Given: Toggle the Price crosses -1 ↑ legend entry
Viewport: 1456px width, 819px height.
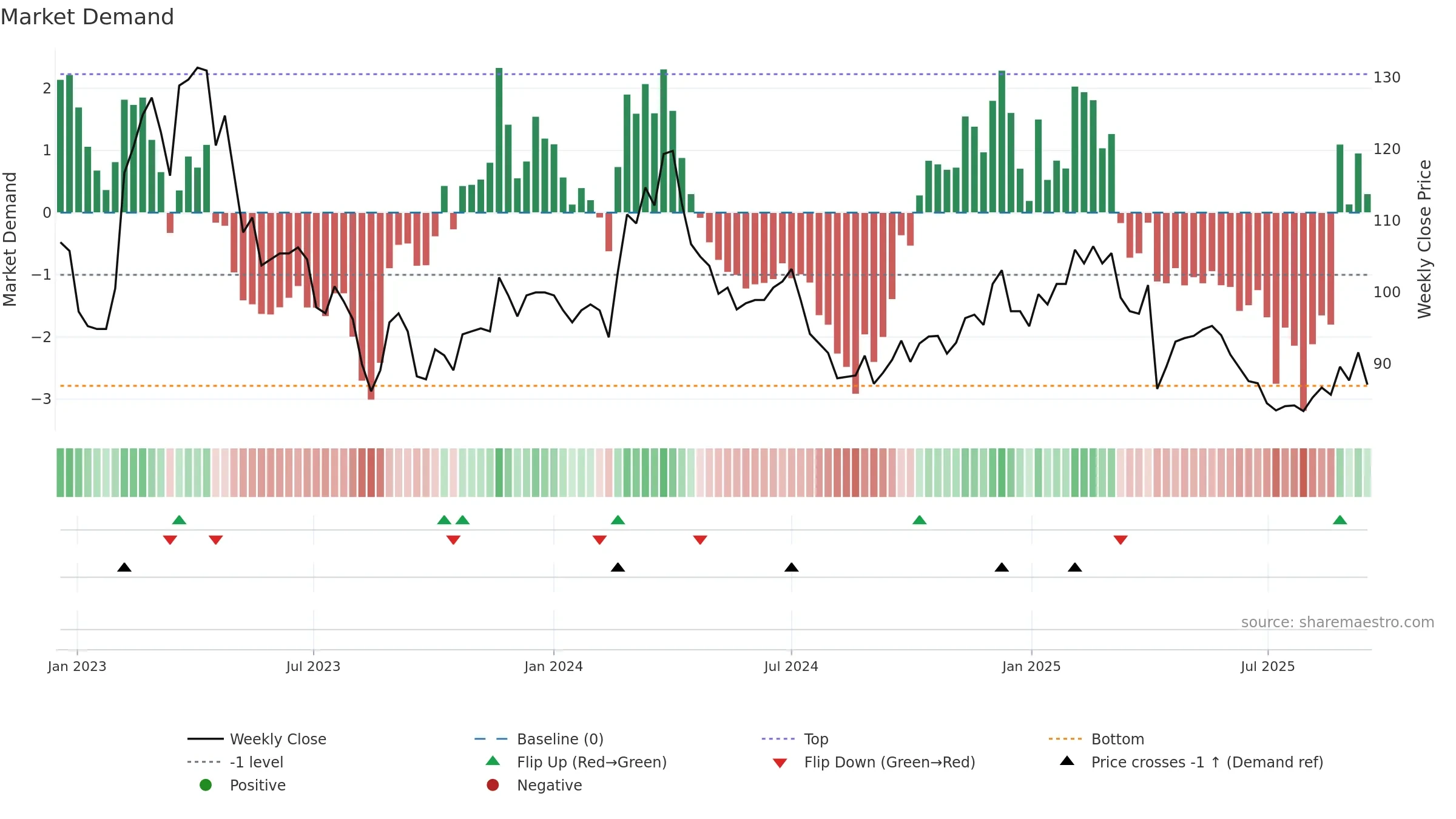Looking at the screenshot, I should point(1191,762).
